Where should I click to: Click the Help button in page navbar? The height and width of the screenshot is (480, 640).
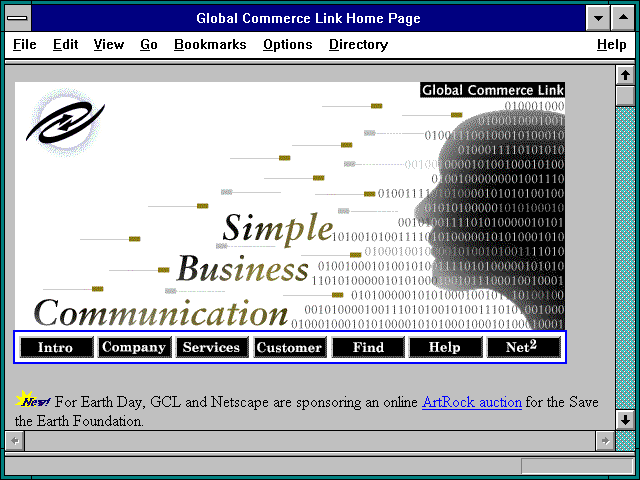(x=445, y=347)
